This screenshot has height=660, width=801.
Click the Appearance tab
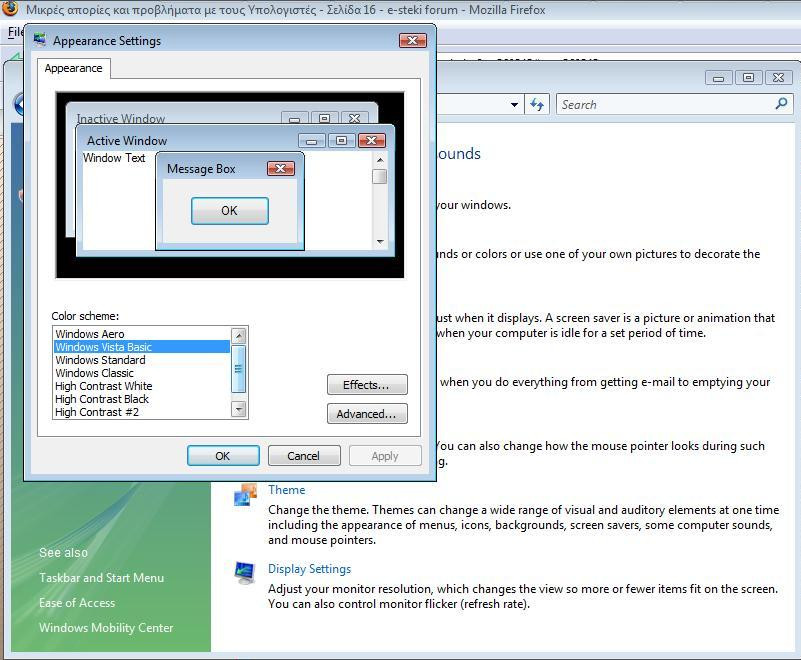point(73,68)
